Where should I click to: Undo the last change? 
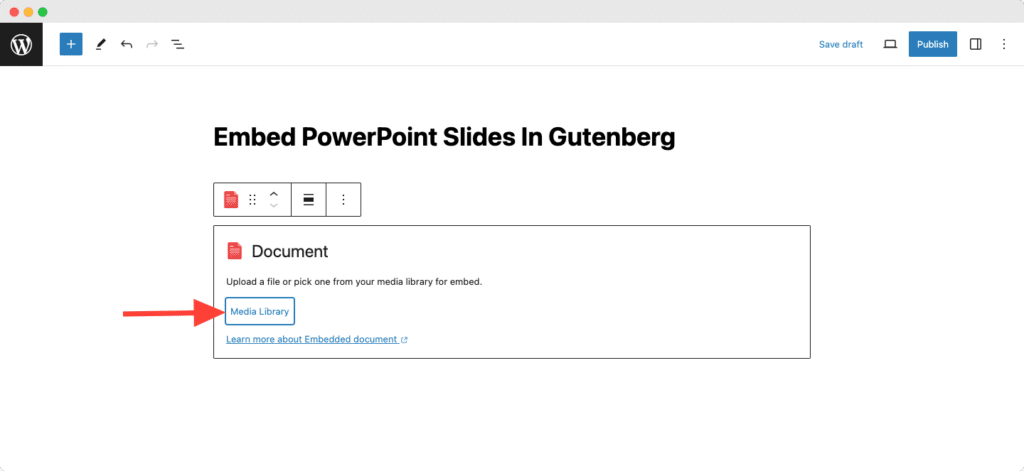126,44
